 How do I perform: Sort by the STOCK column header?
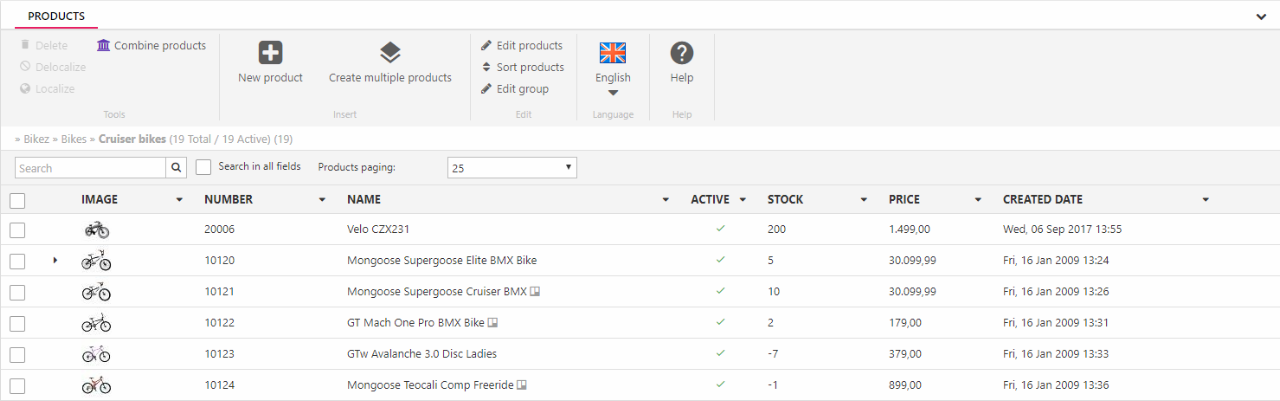(x=785, y=200)
